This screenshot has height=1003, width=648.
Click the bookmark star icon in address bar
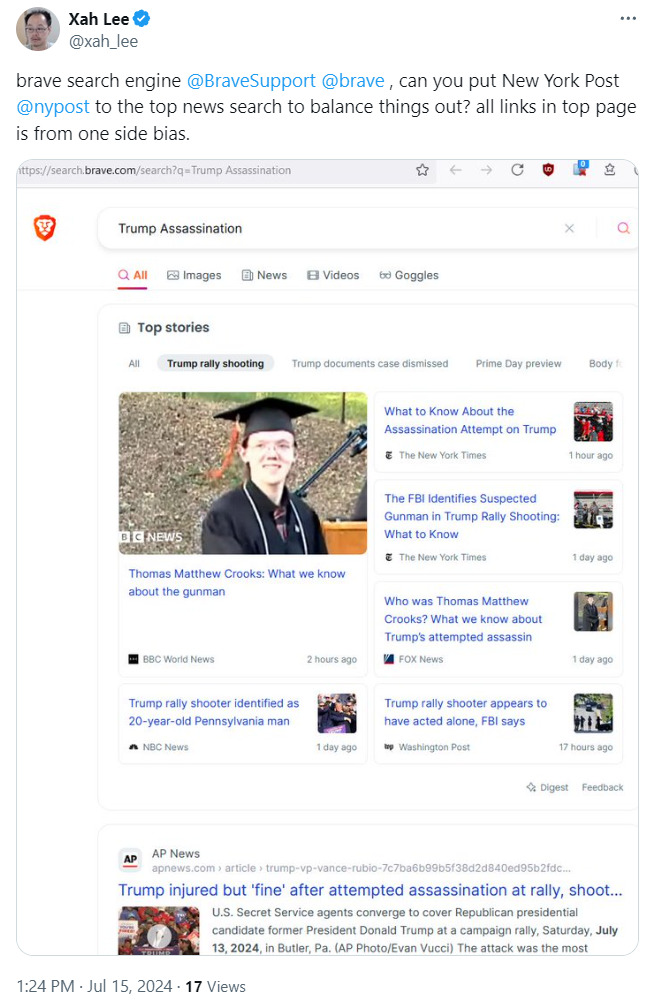423,170
